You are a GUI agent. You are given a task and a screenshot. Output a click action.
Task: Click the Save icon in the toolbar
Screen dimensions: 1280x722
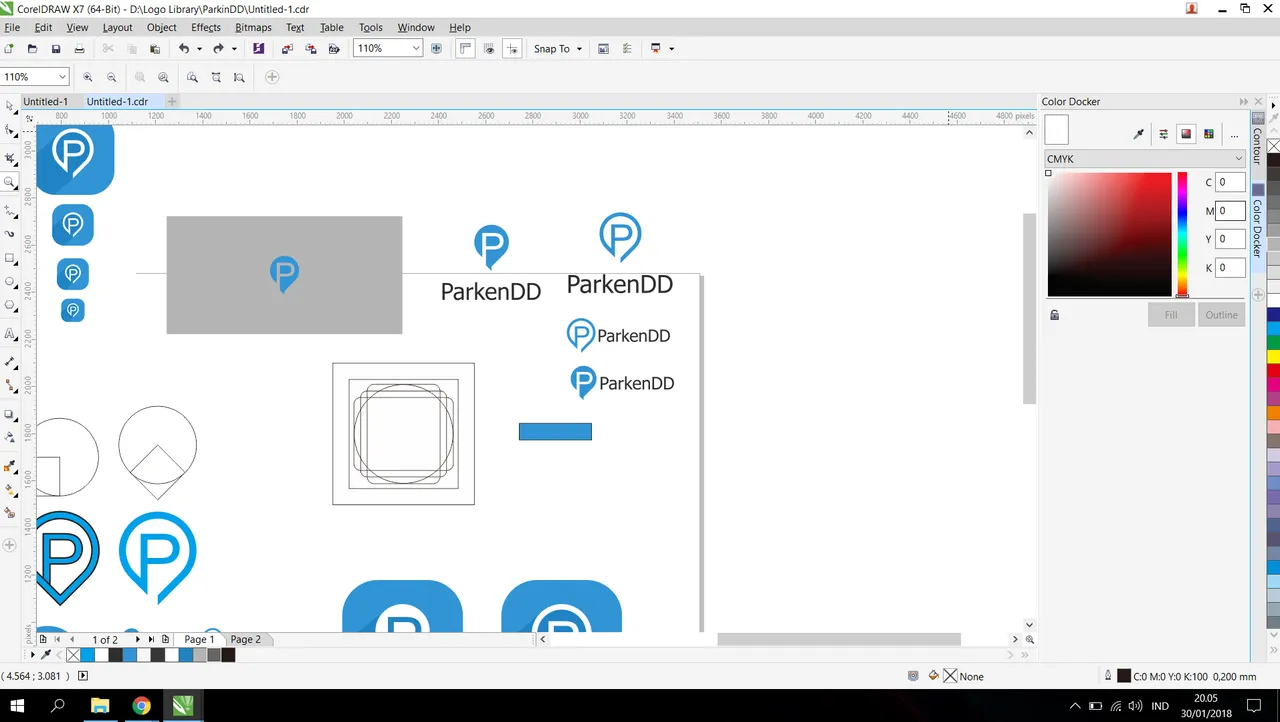[x=56, y=48]
